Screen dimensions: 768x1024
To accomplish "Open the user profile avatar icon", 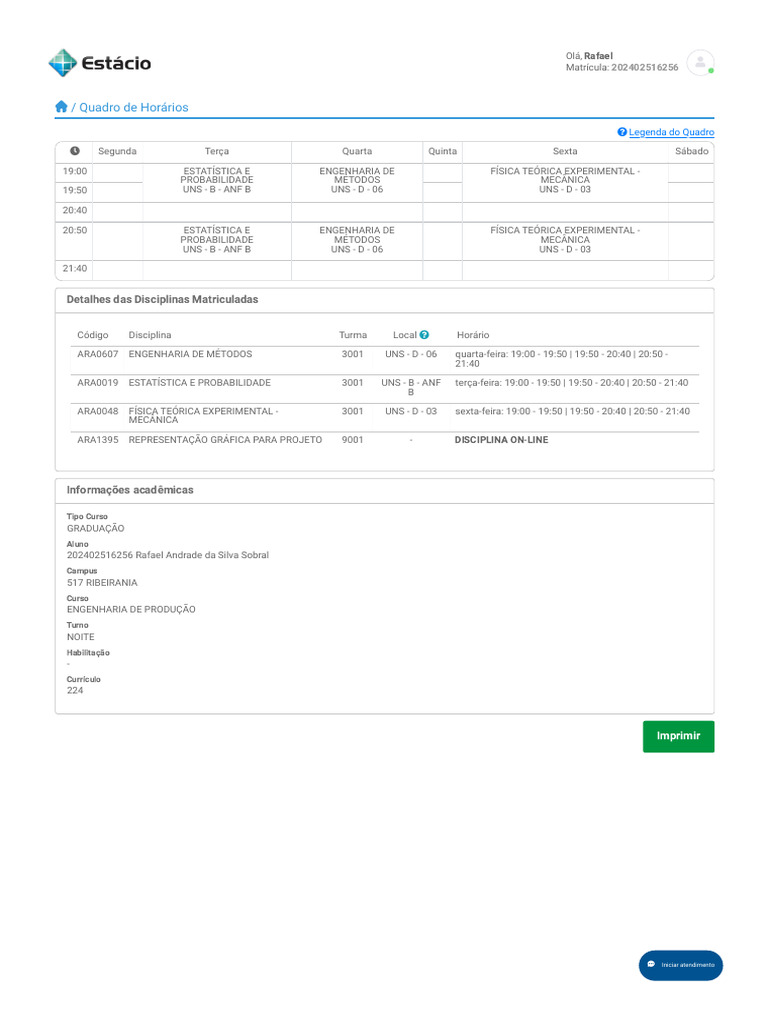I will click(x=700, y=63).
